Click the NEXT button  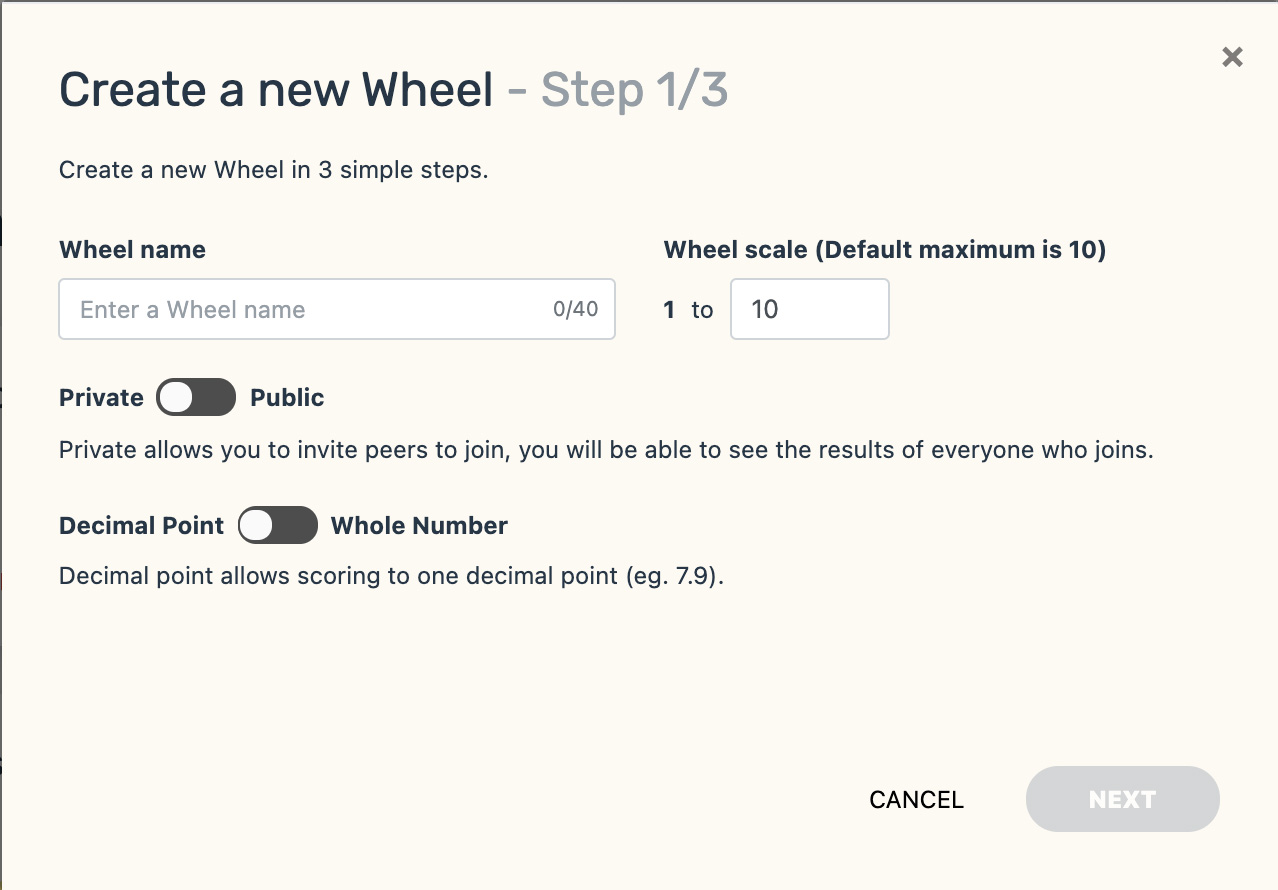(x=1122, y=799)
